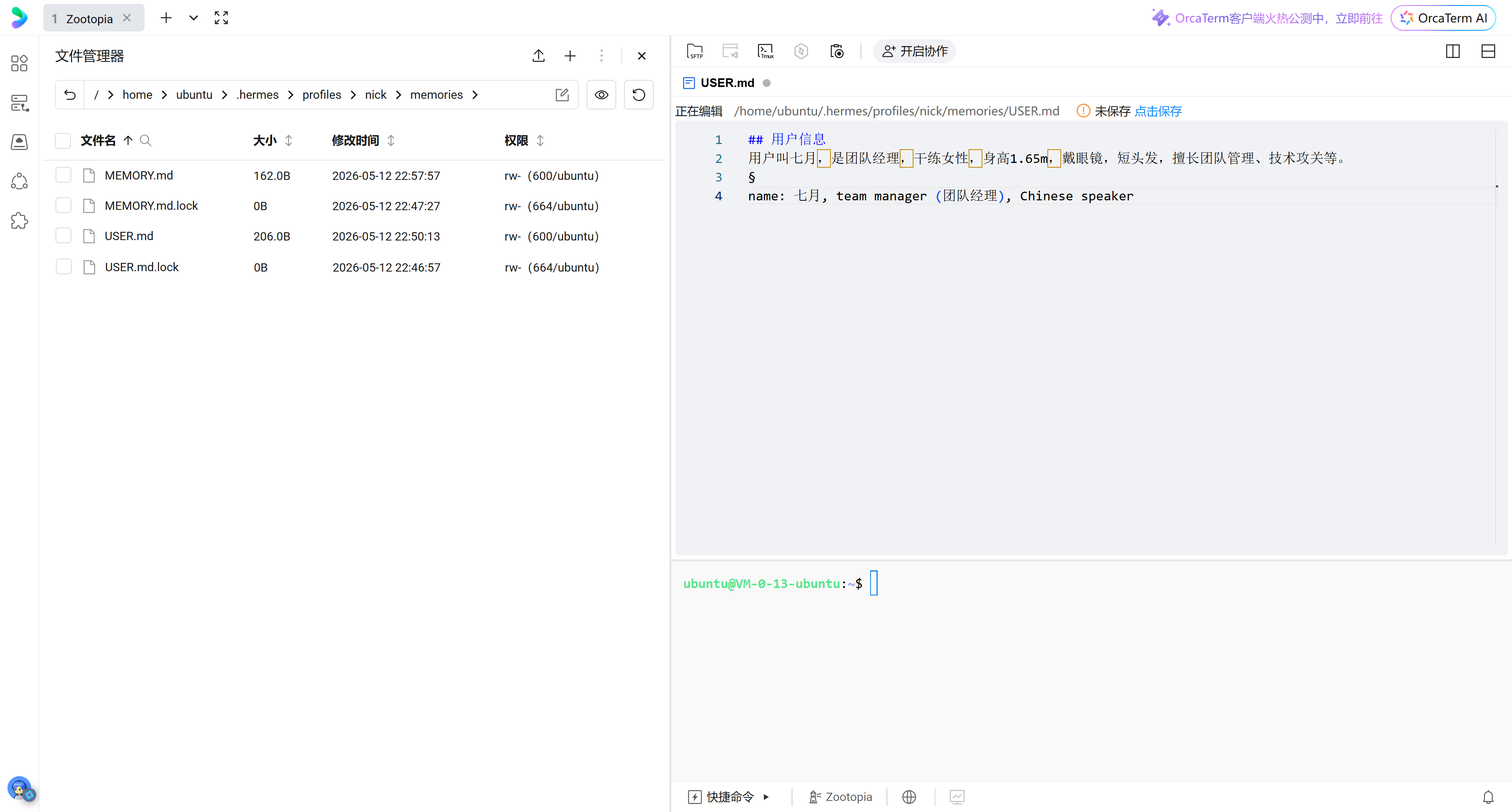
Task: Open the server list sidebar icon
Action: point(19,103)
